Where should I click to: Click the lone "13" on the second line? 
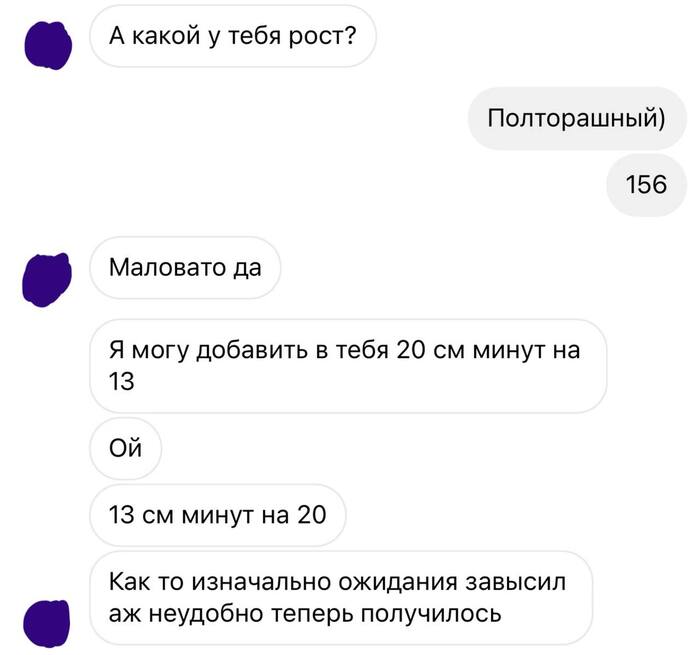coord(121,382)
